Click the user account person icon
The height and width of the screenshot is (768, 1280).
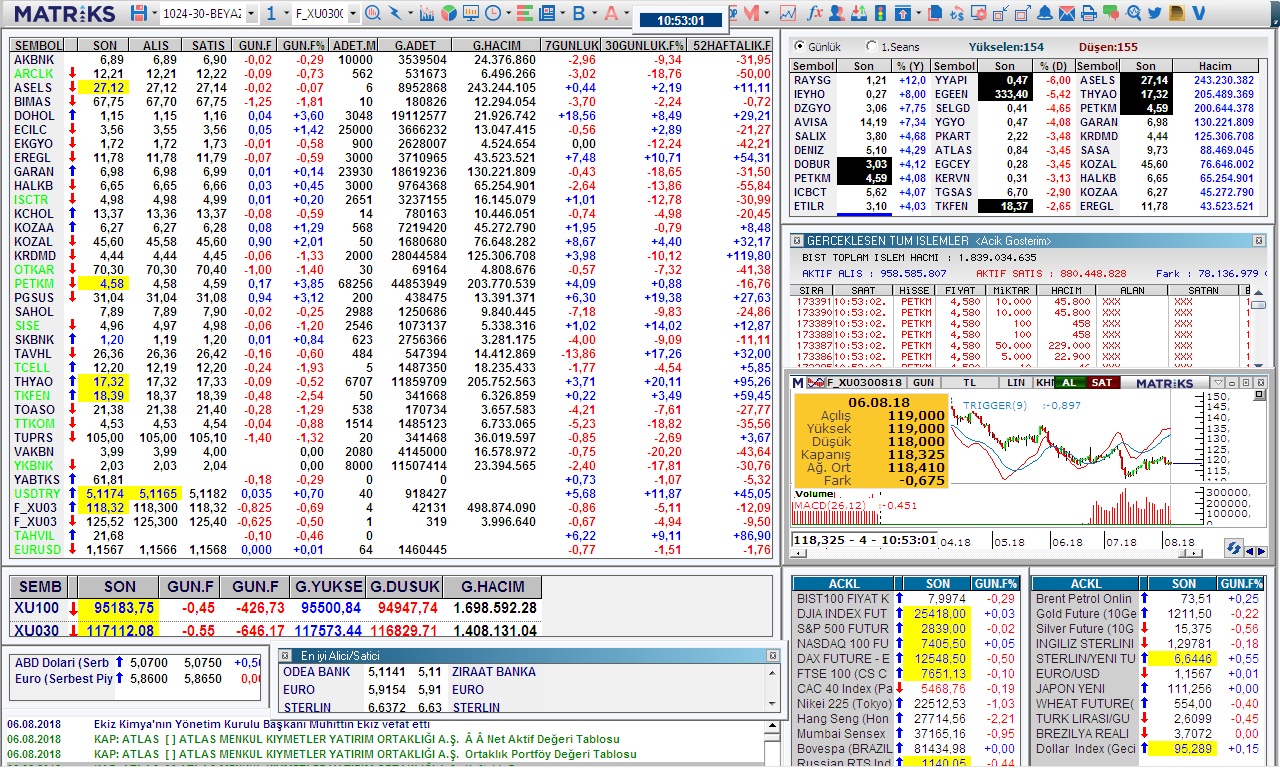click(x=837, y=13)
